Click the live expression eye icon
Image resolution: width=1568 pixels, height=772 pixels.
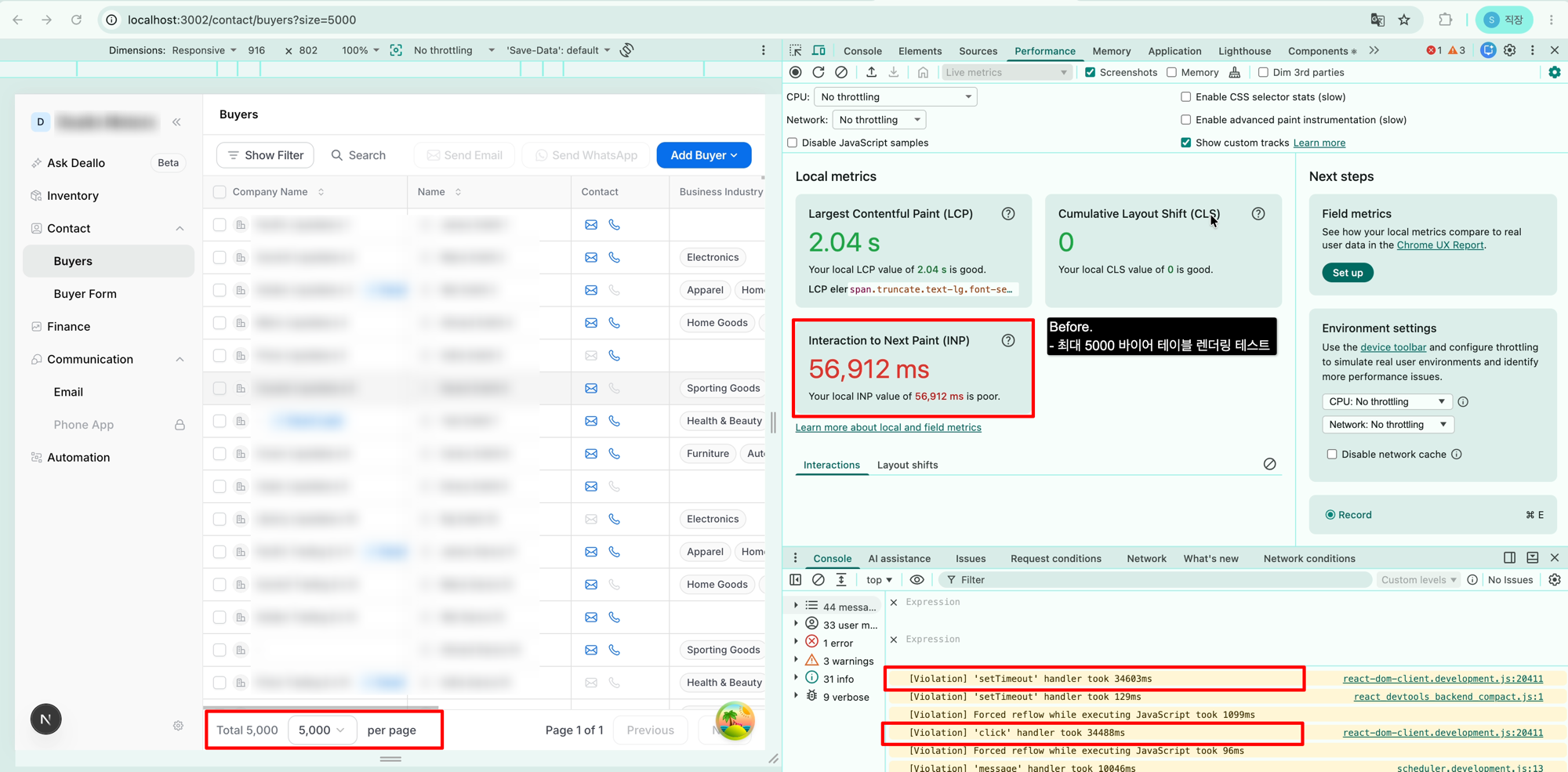pyautogui.click(x=916, y=580)
